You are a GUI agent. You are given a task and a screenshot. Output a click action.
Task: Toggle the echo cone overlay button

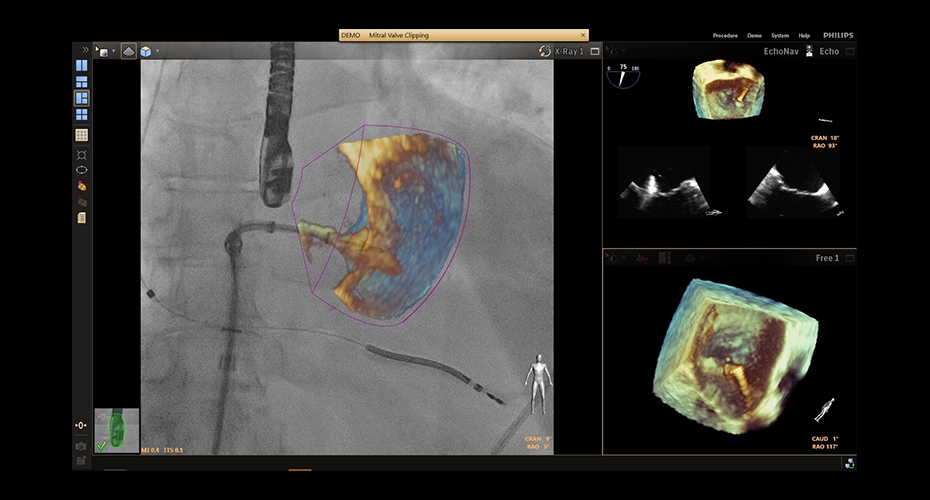(x=129, y=51)
